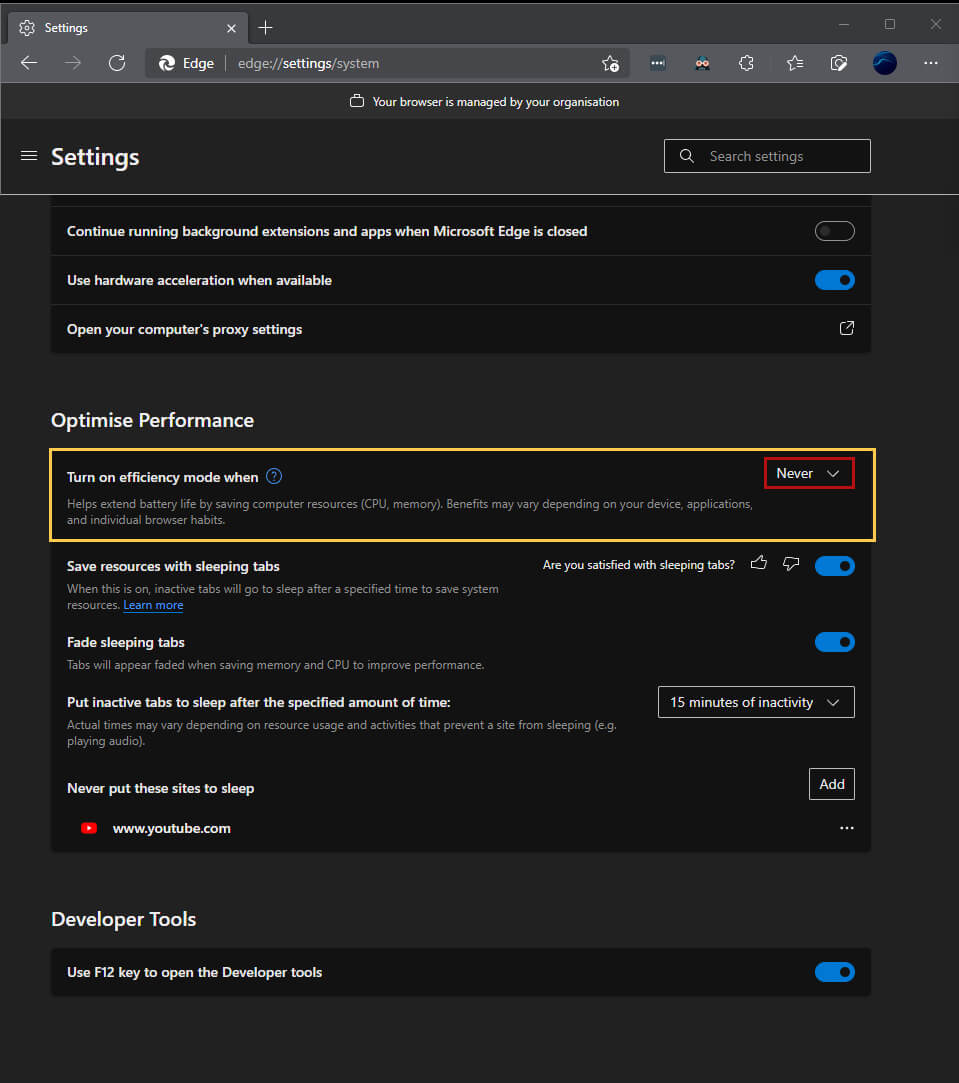Add this page to favourites star icon
The image size is (959, 1083).
pos(610,64)
